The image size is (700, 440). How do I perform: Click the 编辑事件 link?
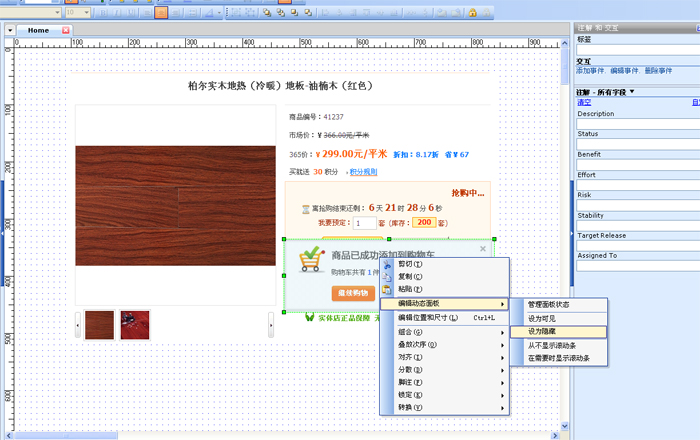[x=624, y=71]
